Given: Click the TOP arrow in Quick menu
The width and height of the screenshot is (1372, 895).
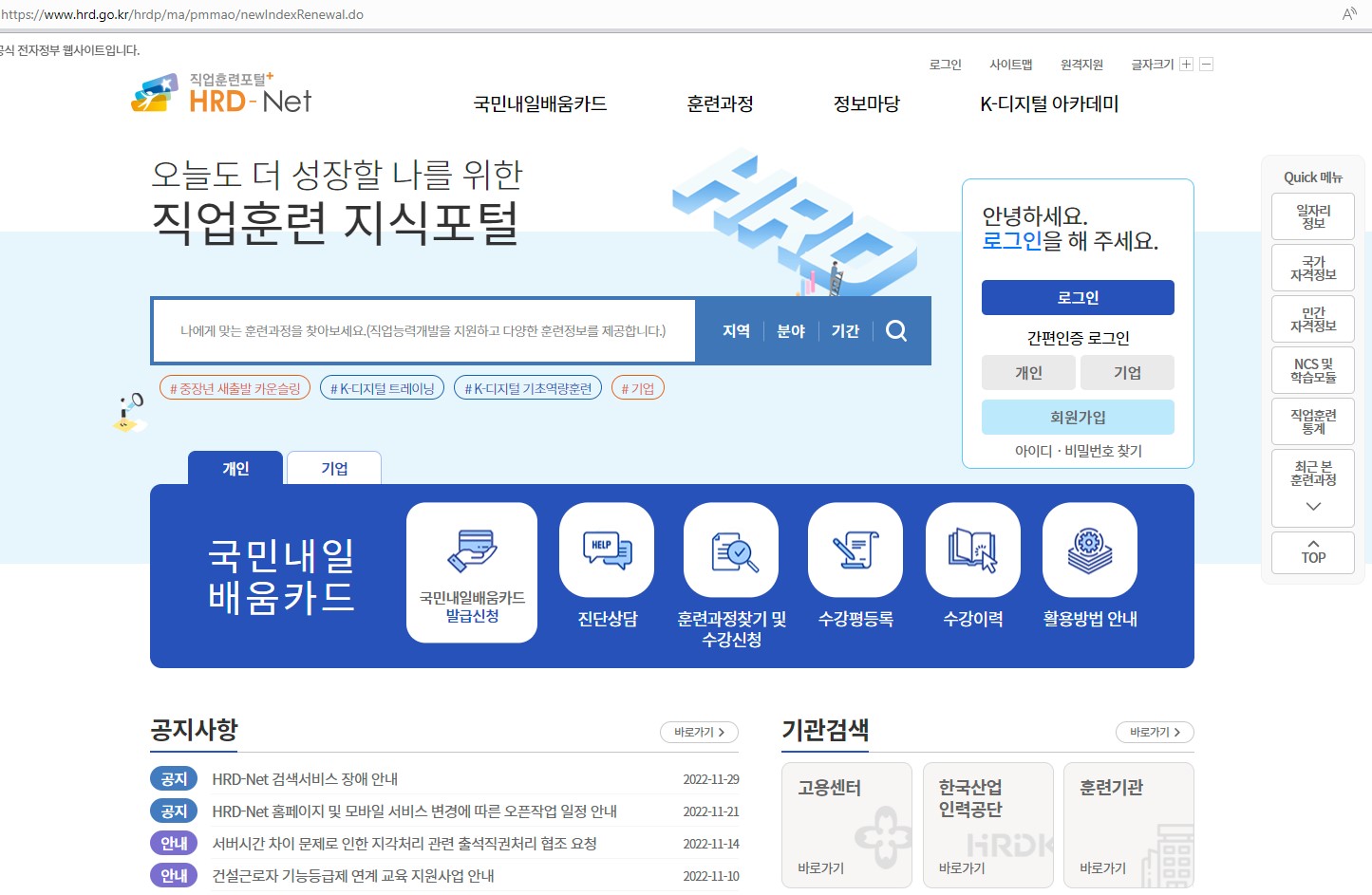Looking at the screenshot, I should click(1313, 552).
